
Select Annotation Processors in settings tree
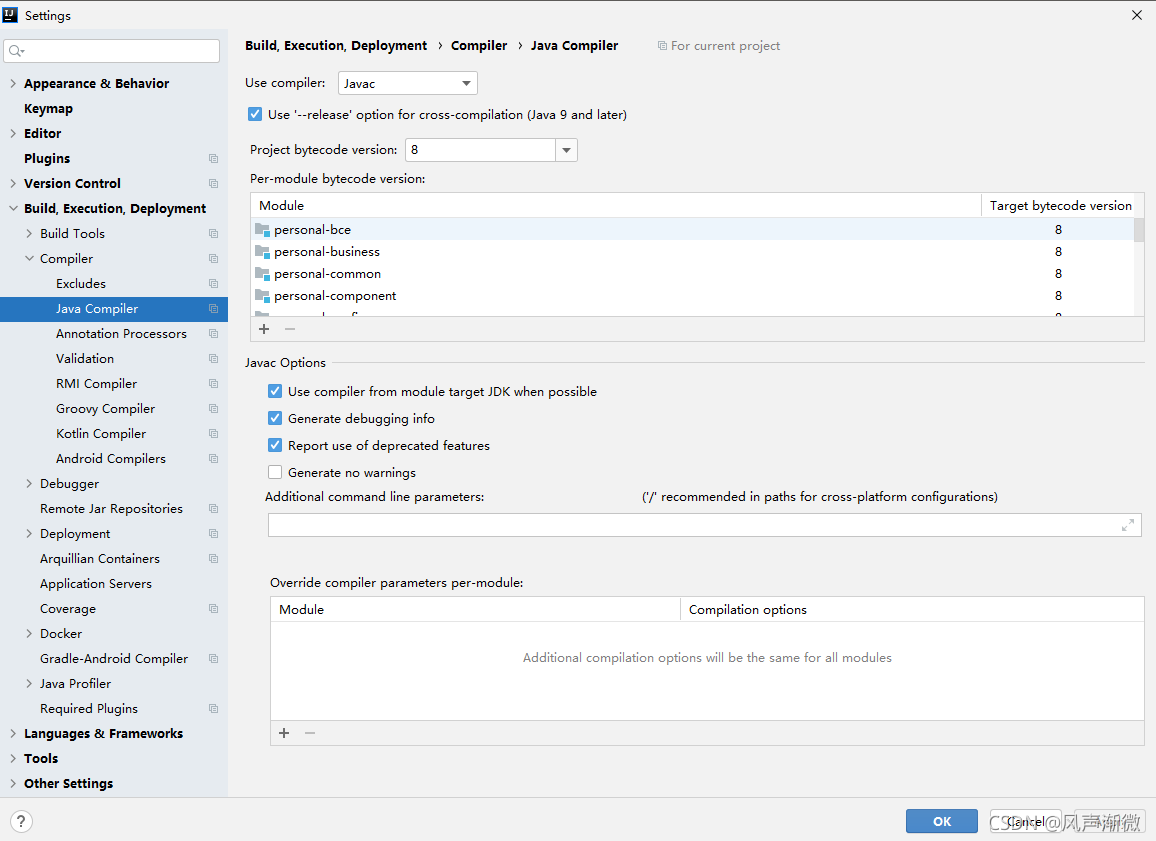pos(121,334)
